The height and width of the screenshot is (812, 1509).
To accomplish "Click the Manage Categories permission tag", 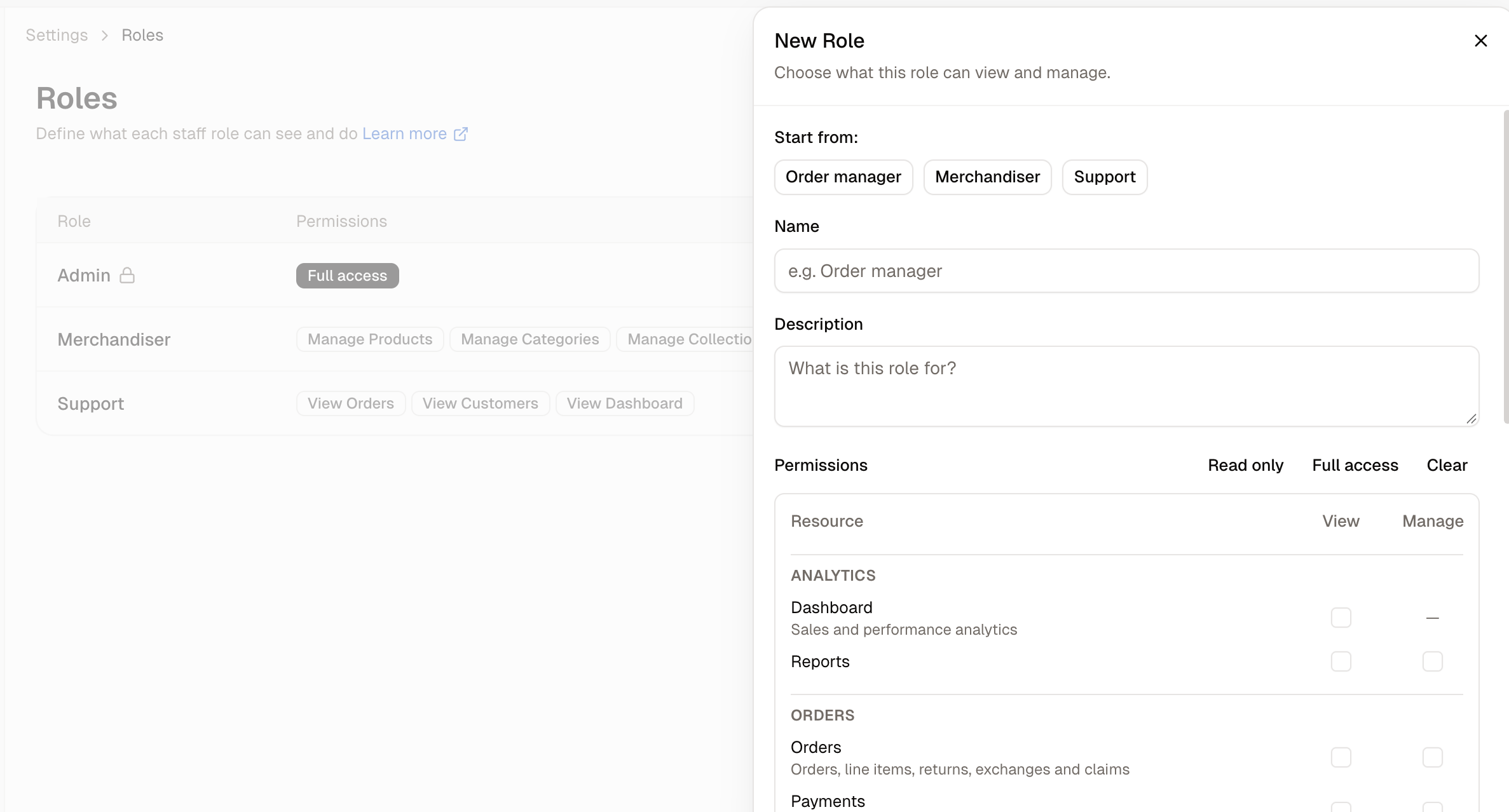I will click(529, 339).
